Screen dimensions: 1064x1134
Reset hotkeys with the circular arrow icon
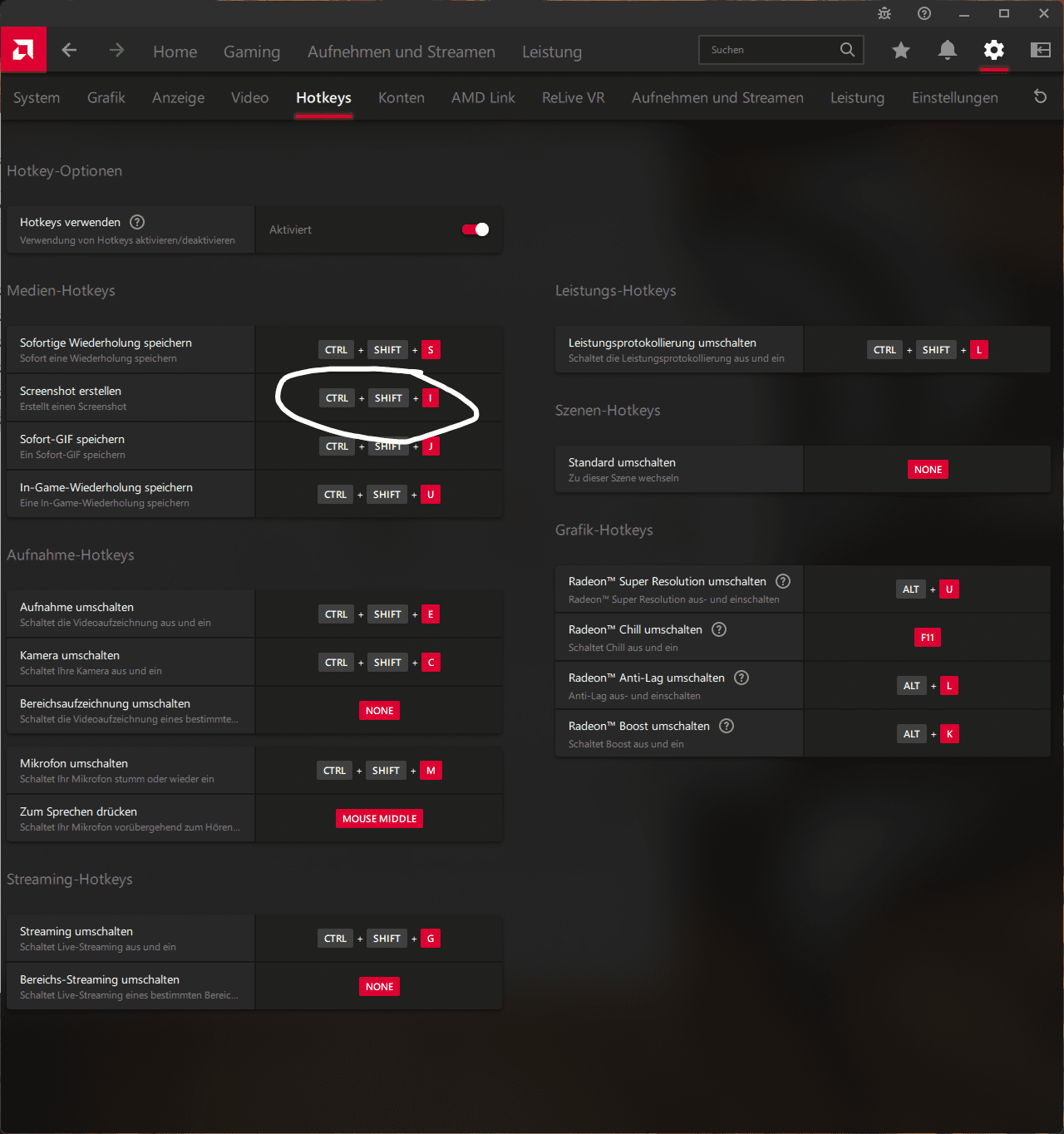coord(1040,96)
